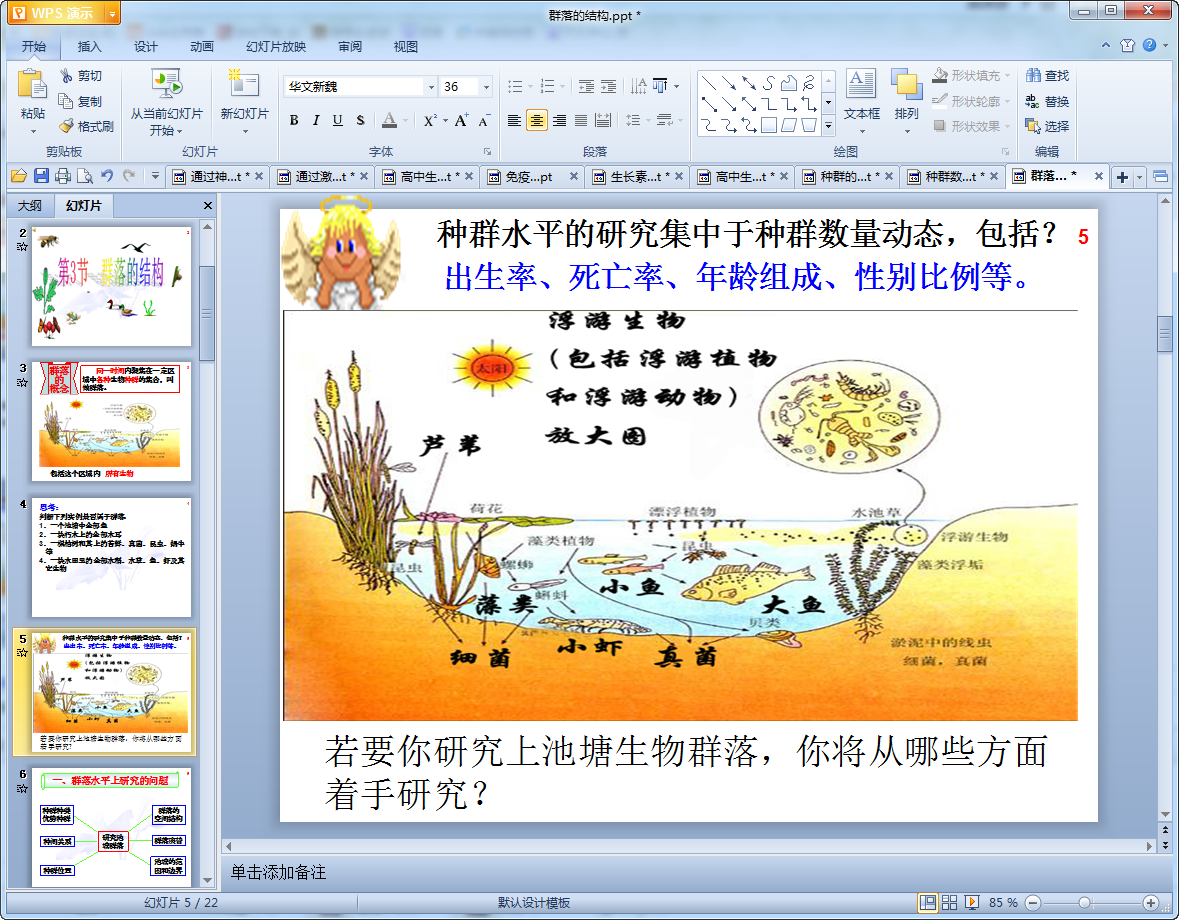
Task: Open WPS application menu dropdown arrow
Action: tap(112, 14)
